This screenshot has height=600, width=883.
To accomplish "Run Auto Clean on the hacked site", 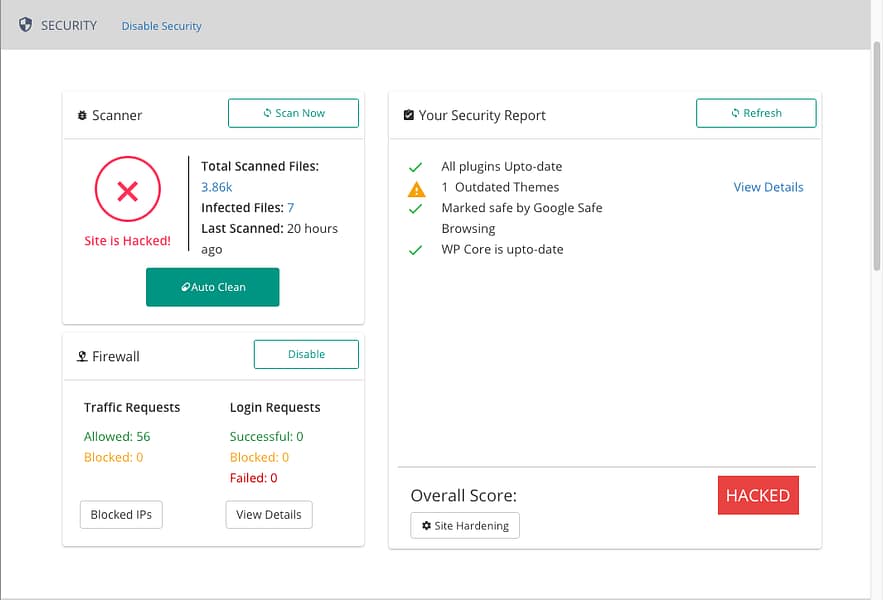I will pyautogui.click(x=212, y=287).
